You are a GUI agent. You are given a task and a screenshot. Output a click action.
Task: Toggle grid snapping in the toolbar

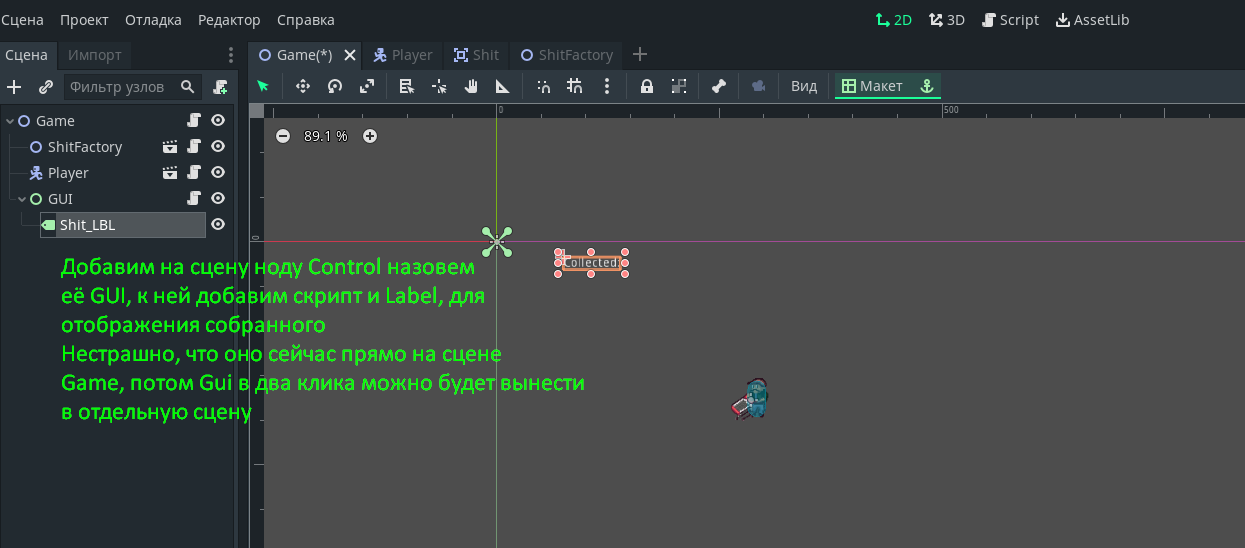(x=574, y=86)
